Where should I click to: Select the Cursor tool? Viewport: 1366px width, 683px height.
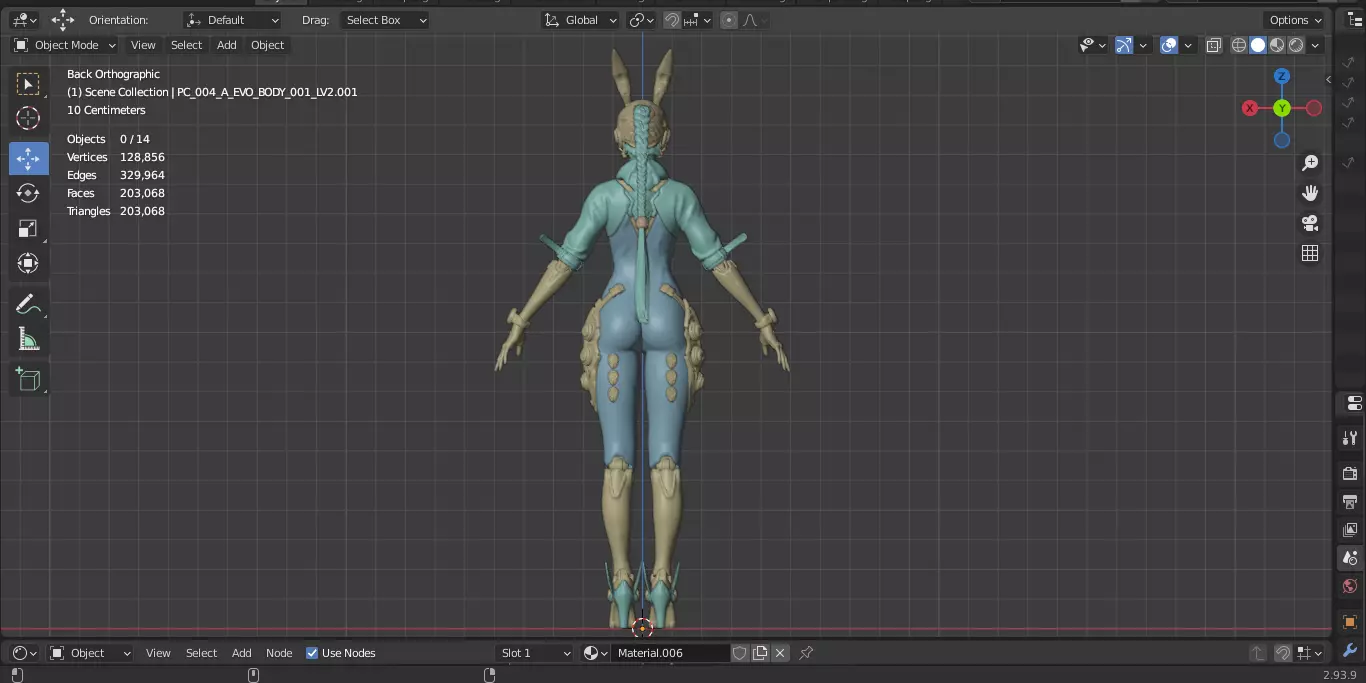[28, 119]
